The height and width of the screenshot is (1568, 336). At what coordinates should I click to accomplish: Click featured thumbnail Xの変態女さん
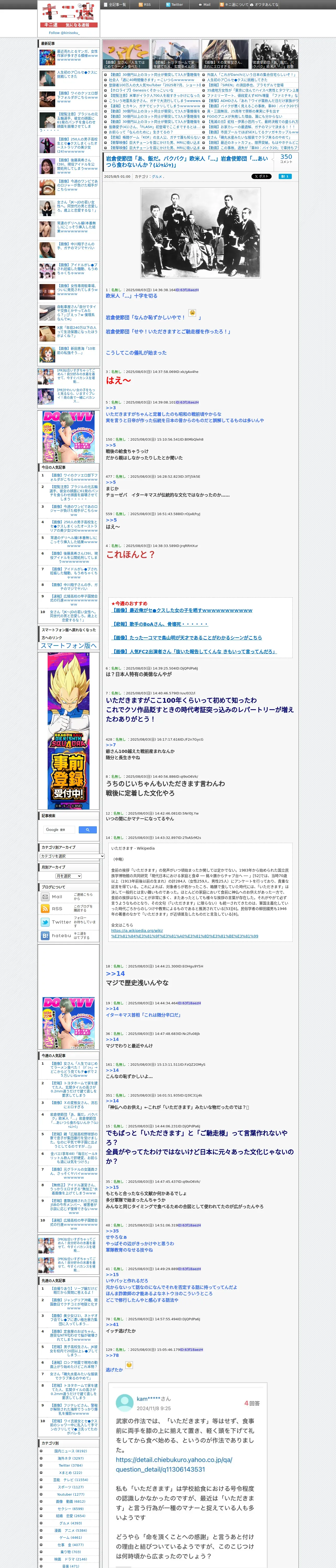point(225,54)
